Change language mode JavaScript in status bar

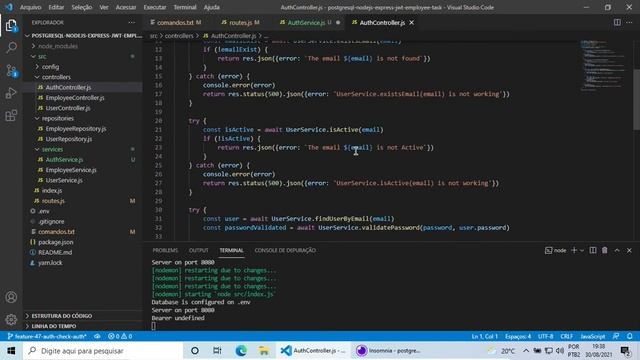click(x=593, y=336)
